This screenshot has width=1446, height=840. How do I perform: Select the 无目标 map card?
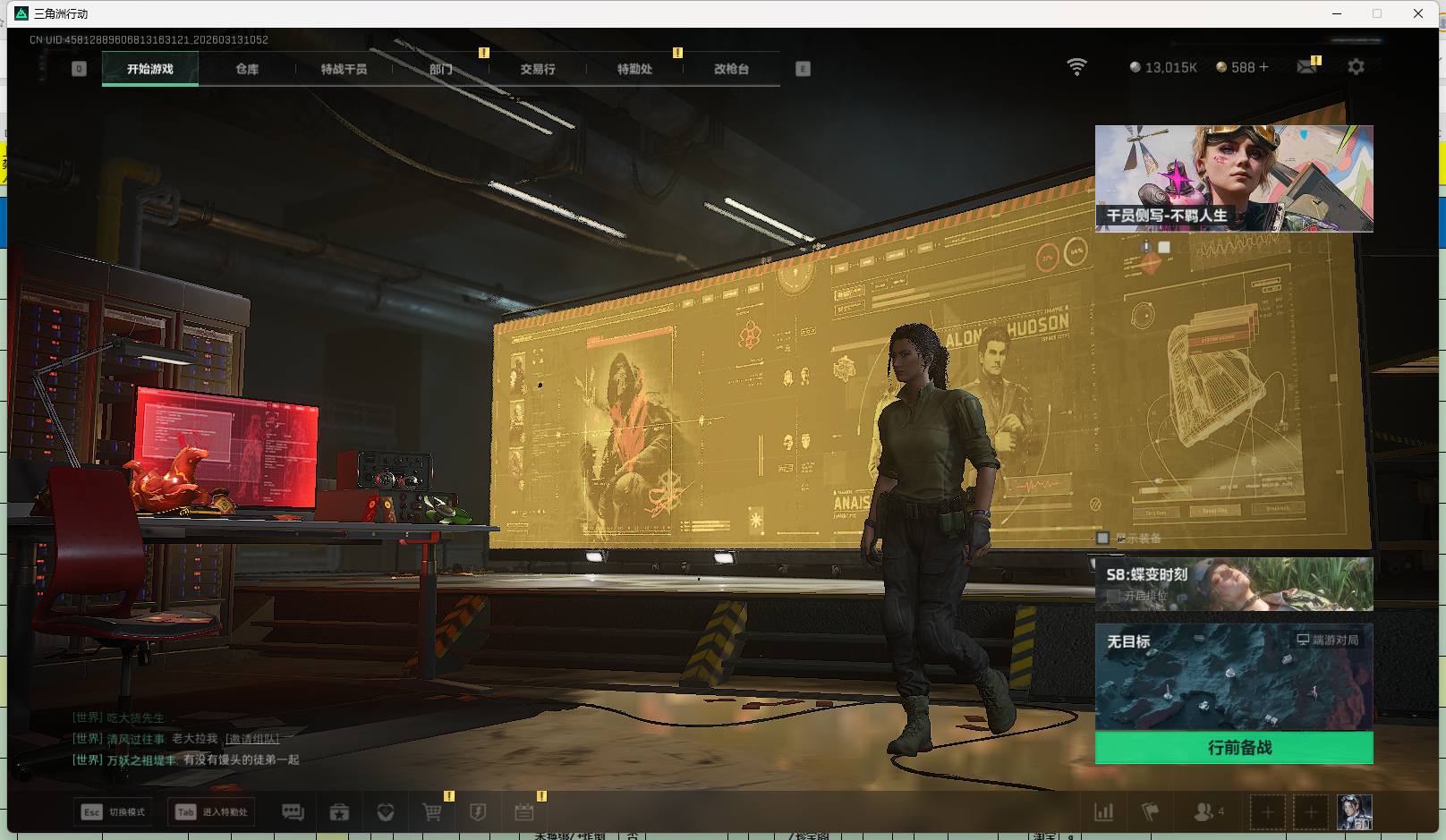click(x=1234, y=677)
